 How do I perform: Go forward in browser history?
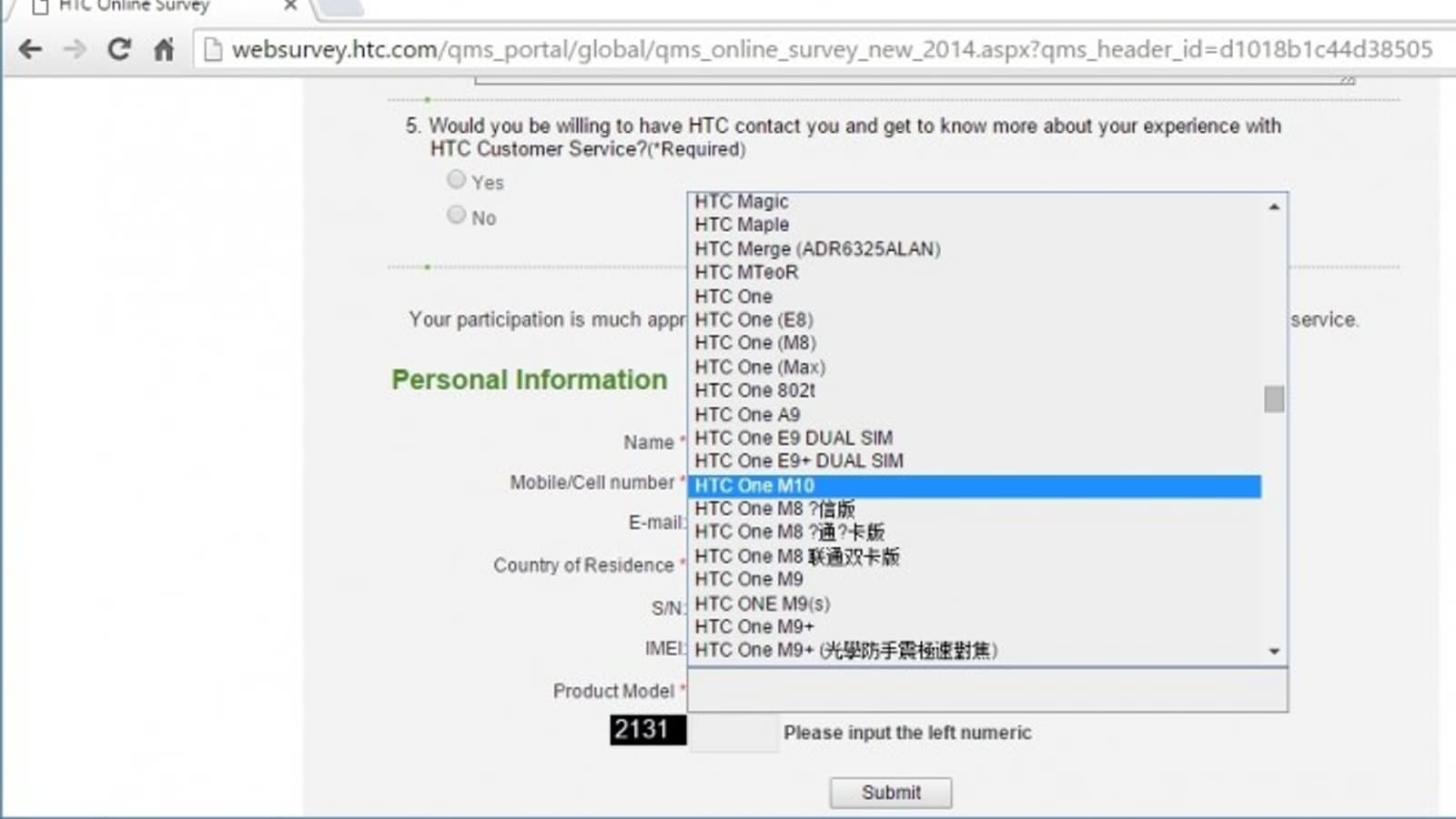coord(75,49)
